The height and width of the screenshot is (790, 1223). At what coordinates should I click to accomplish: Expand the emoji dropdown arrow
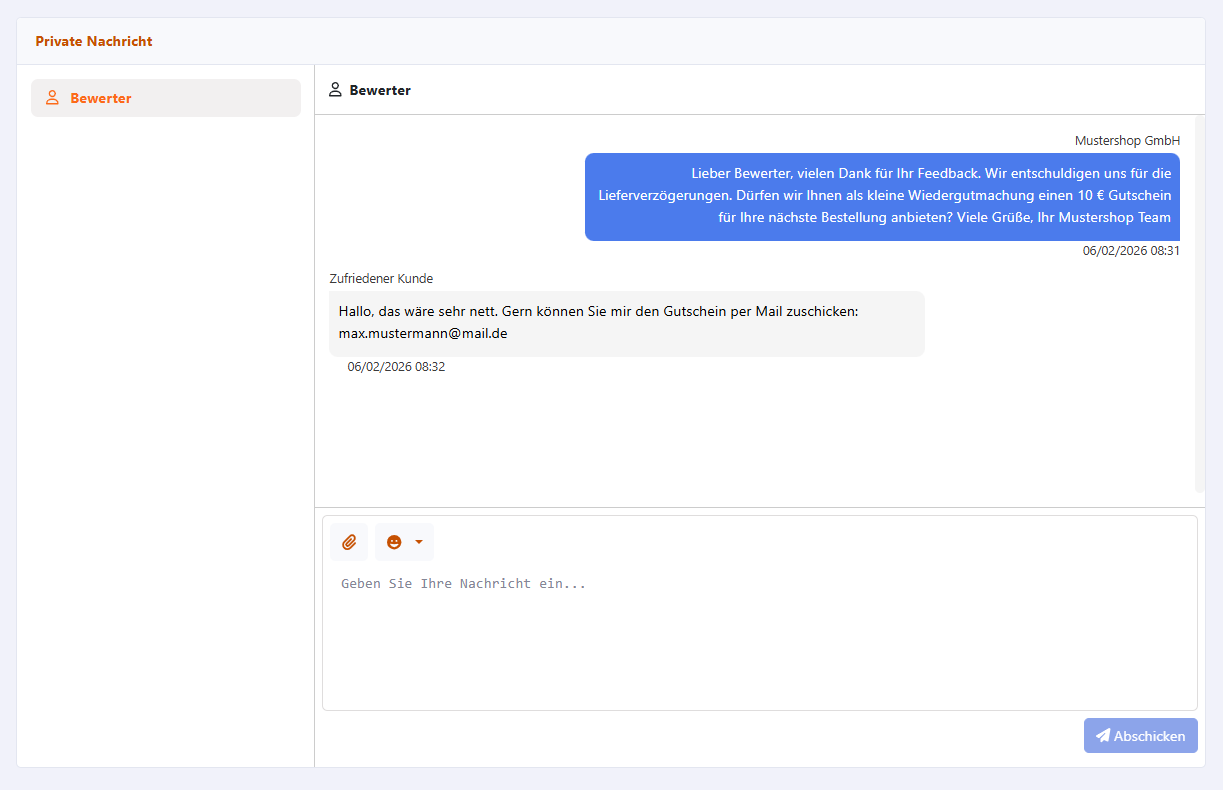tap(419, 542)
